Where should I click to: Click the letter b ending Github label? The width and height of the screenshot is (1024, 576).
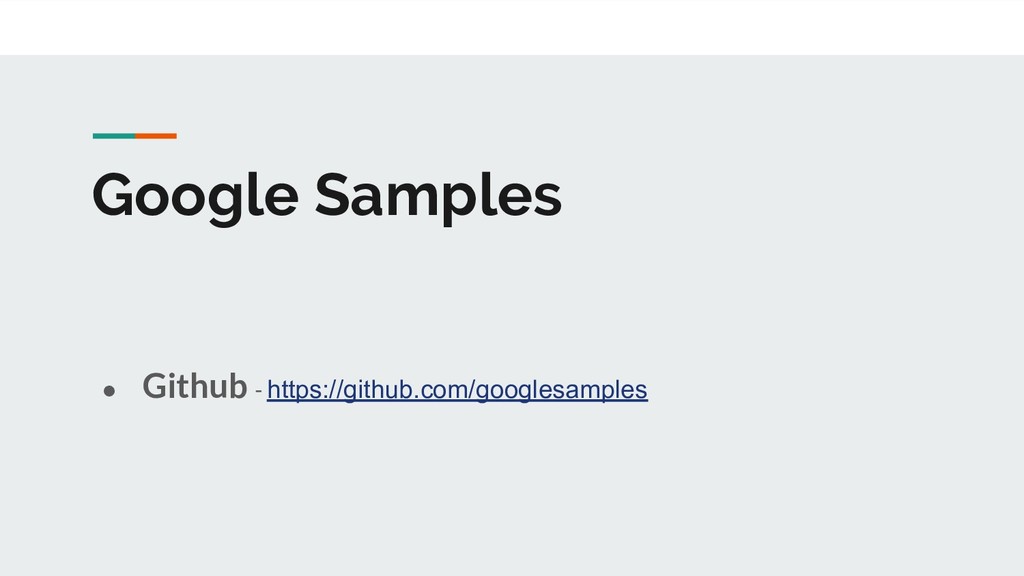pos(237,385)
